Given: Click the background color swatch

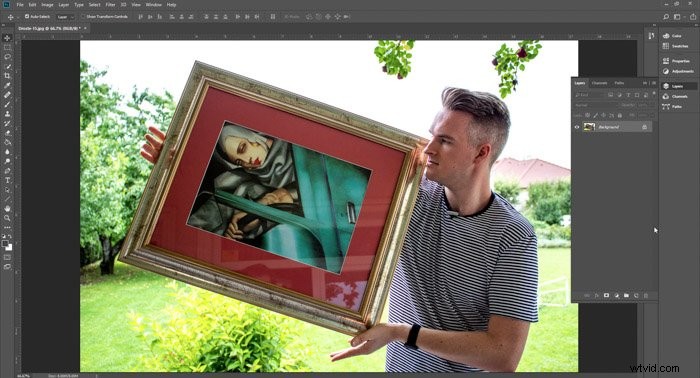Looking at the screenshot, I should click(x=10, y=248).
